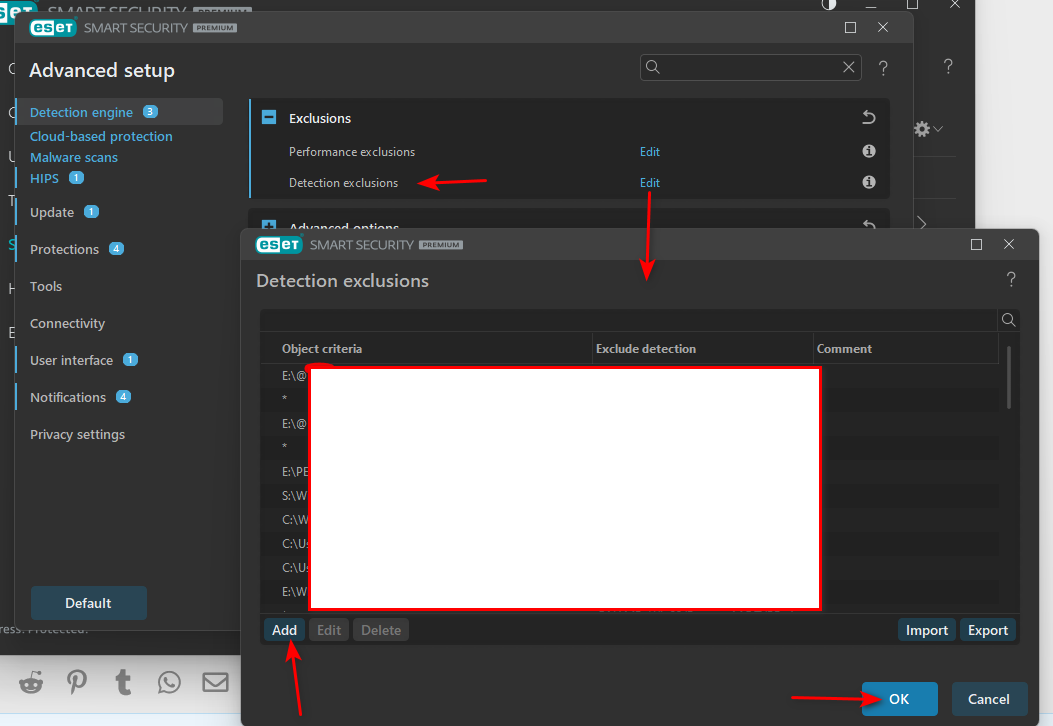Share page on Reddit

31,682
